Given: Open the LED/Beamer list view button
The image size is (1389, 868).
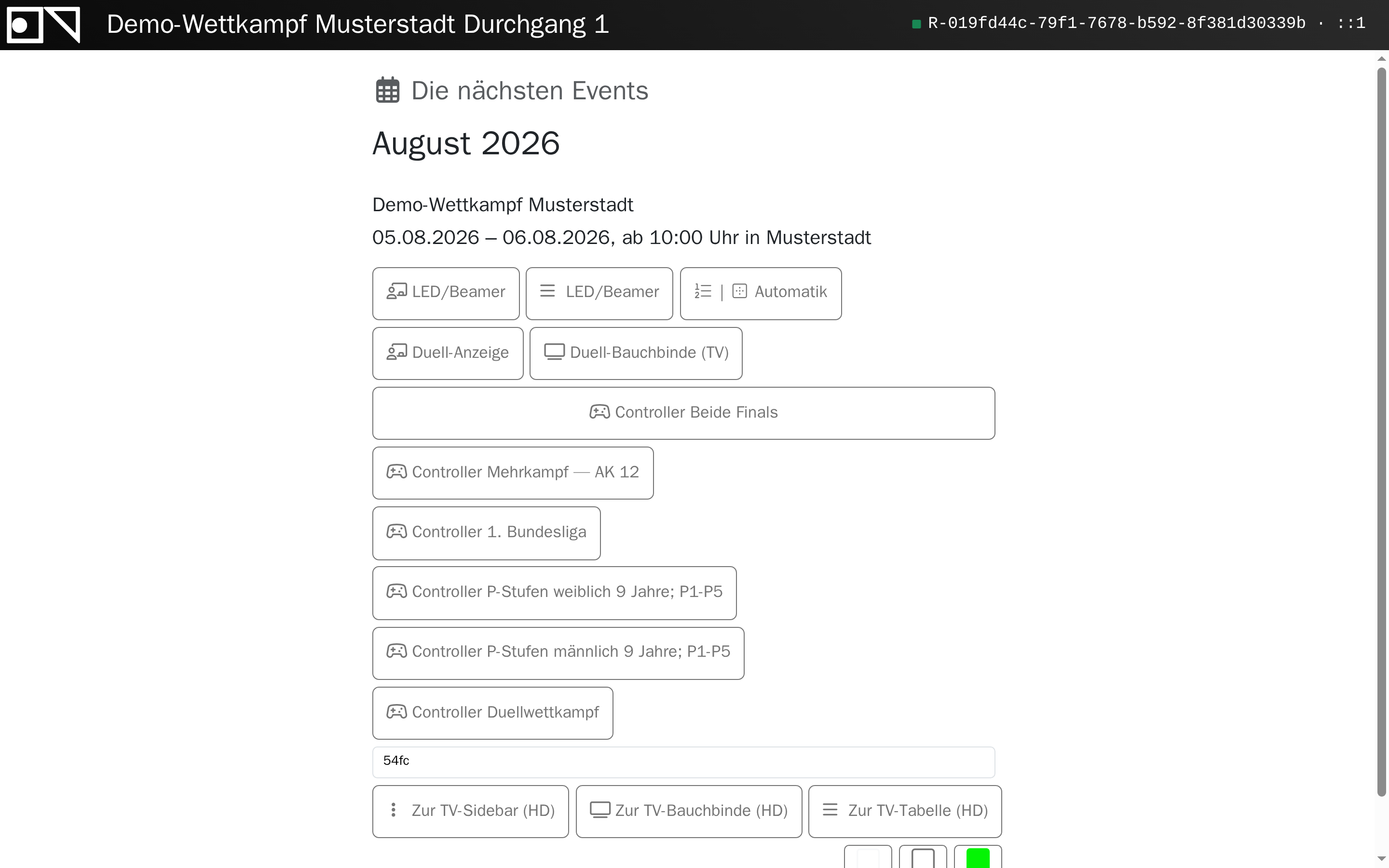Looking at the screenshot, I should 599,293.
